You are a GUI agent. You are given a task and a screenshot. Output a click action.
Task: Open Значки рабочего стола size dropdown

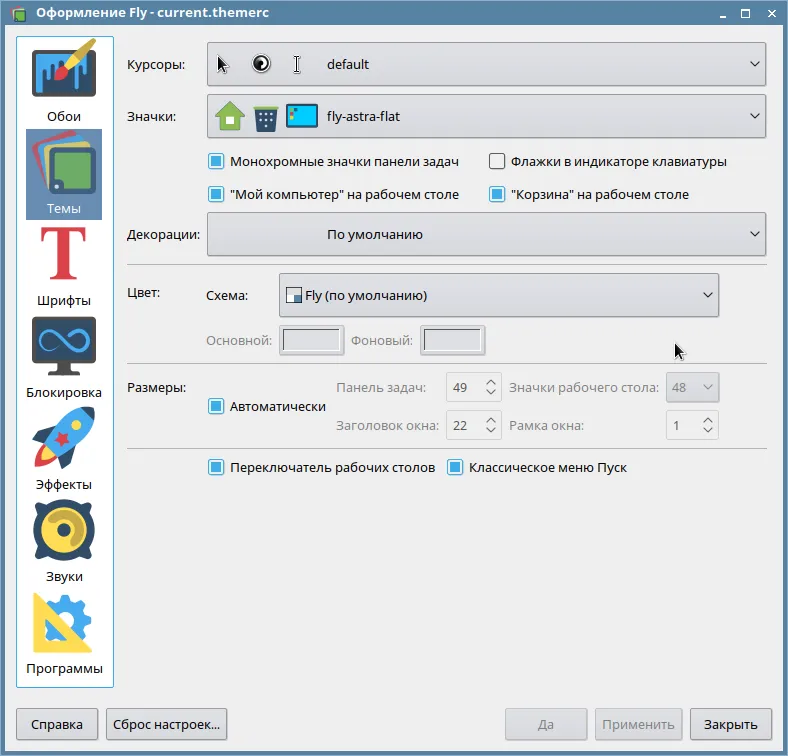pyautogui.click(x=692, y=388)
